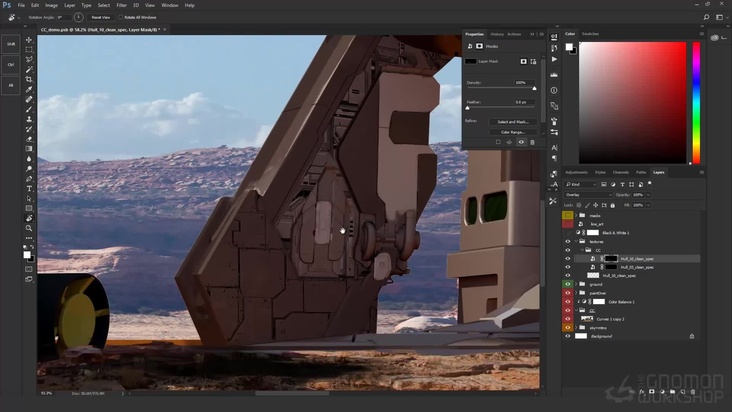The image size is (732, 412).
Task: Select the Eyedropper tool
Action: (29, 89)
